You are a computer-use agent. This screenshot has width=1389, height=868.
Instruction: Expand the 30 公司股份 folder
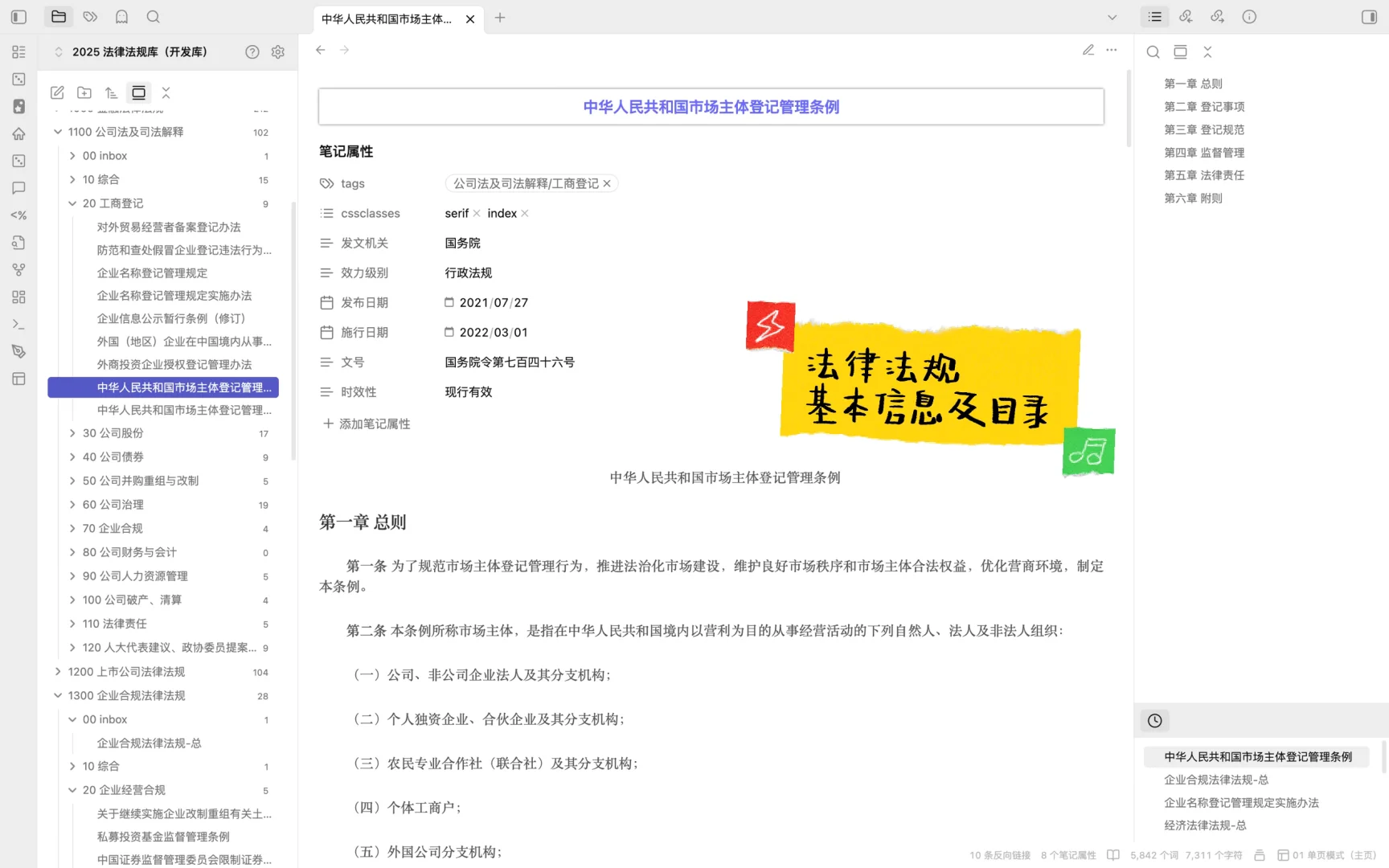coord(72,433)
